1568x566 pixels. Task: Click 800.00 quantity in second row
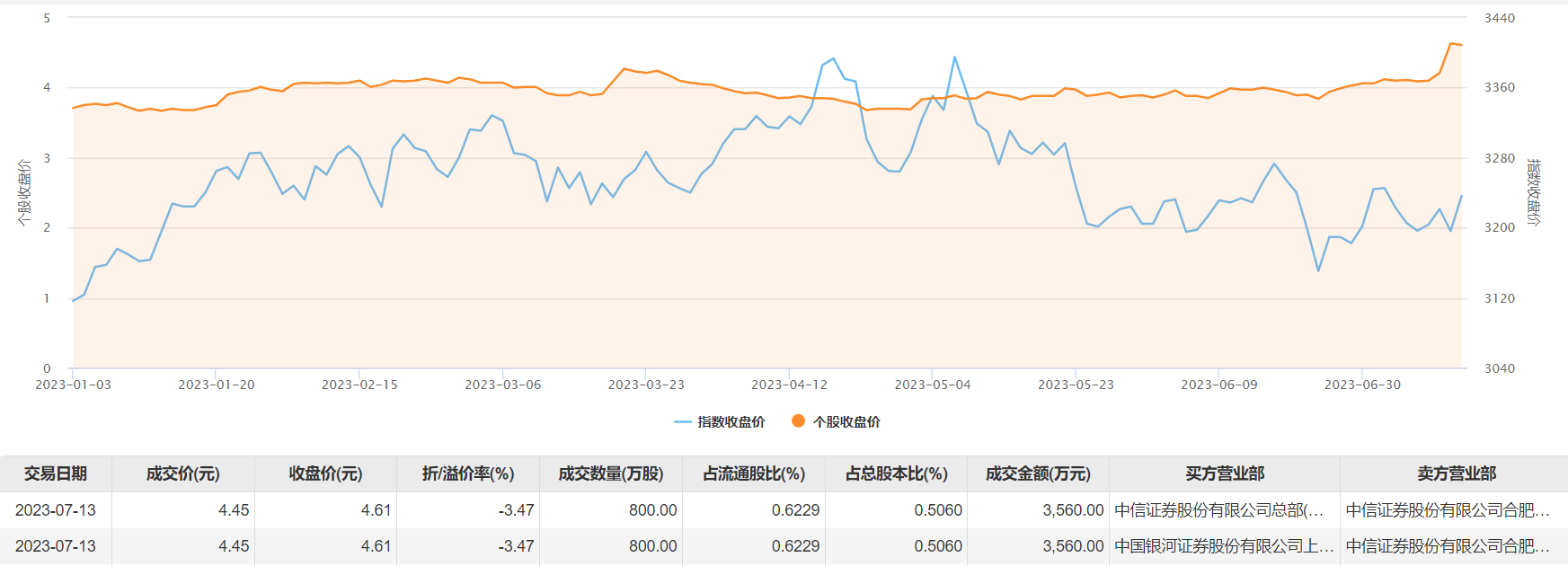(x=653, y=546)
